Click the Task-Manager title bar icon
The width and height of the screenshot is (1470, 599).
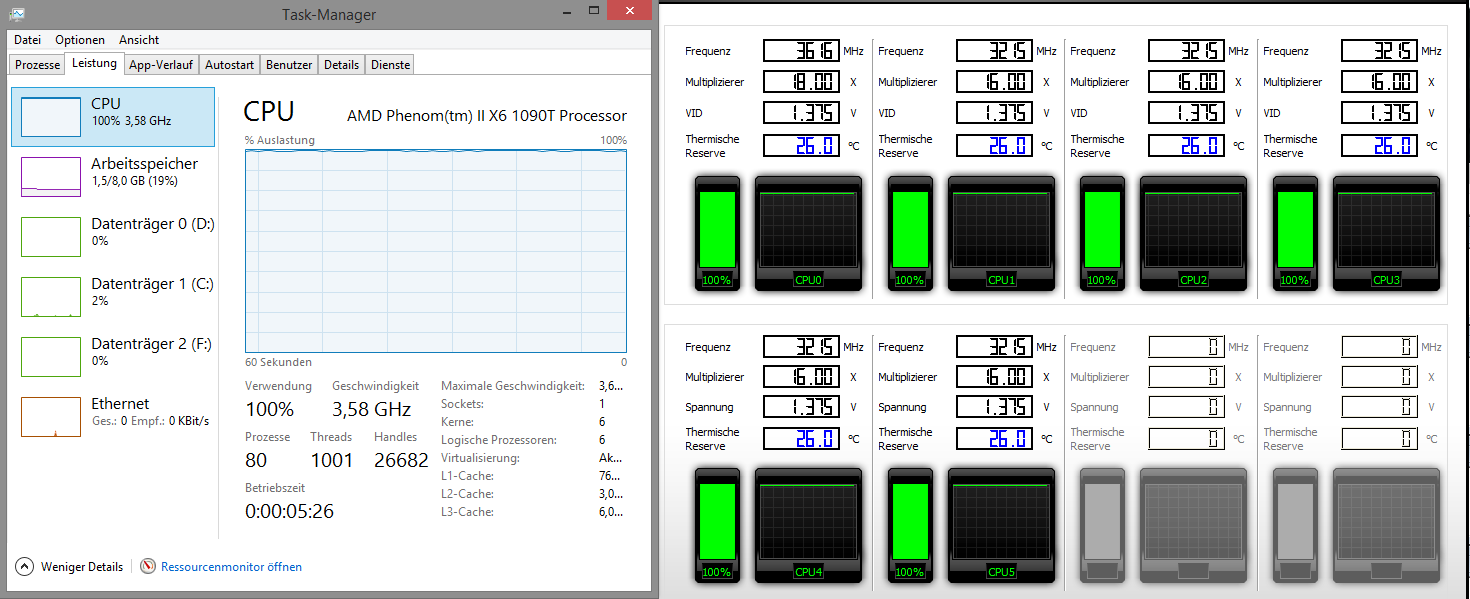tap(18, 13)
